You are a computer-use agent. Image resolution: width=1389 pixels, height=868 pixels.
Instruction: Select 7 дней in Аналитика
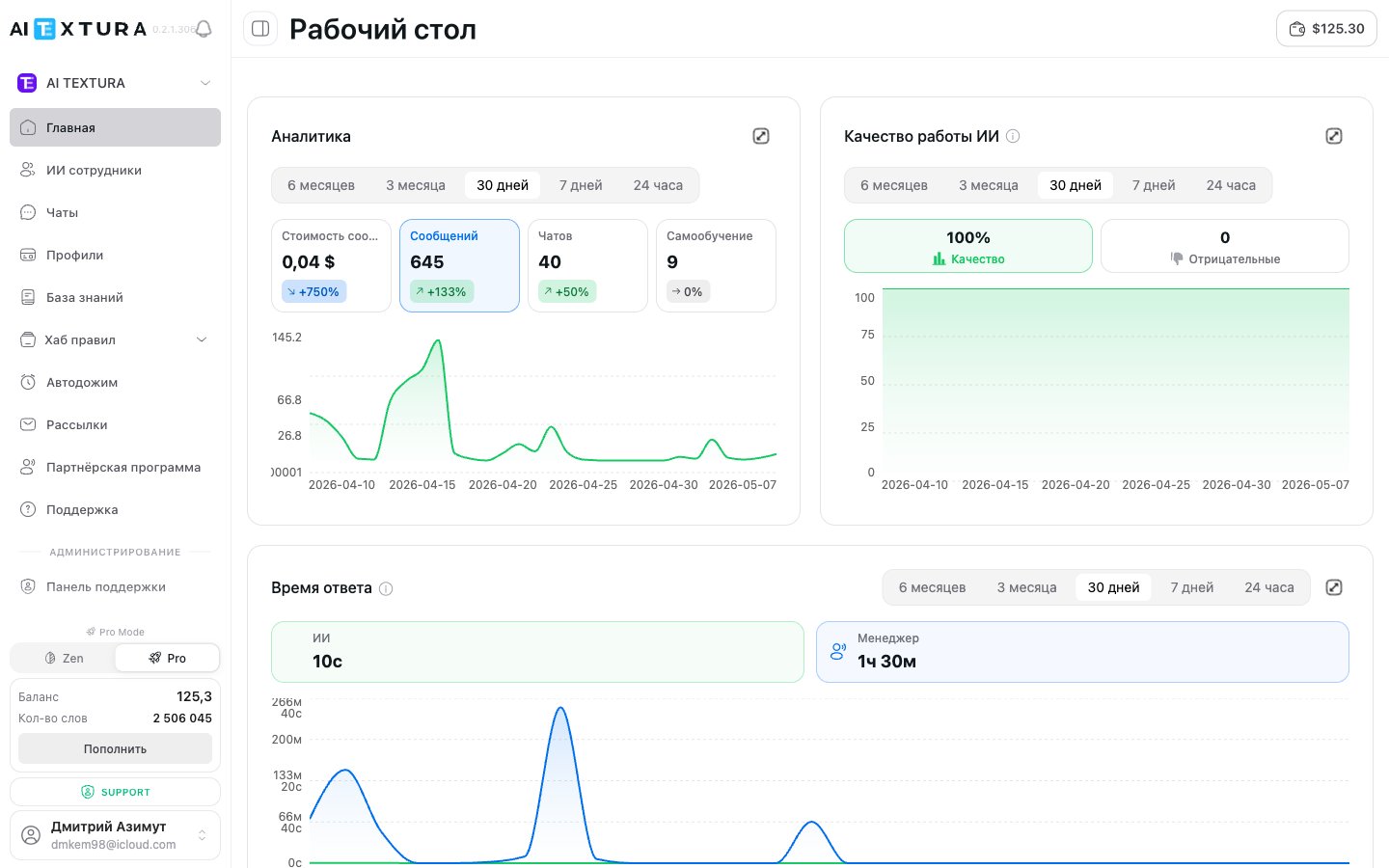pos(581,185)
